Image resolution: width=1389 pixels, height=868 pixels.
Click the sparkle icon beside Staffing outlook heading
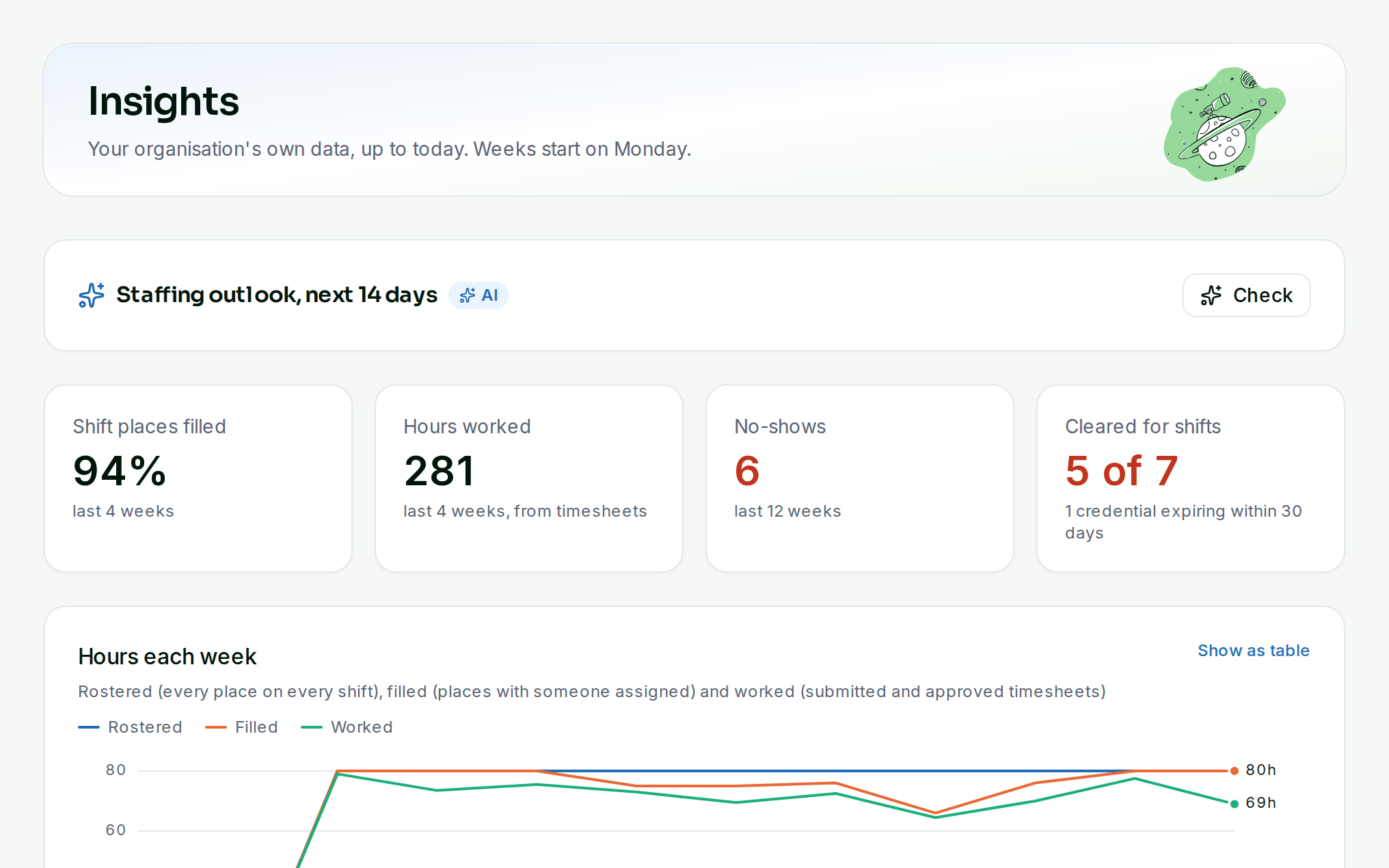pos(92,295)
